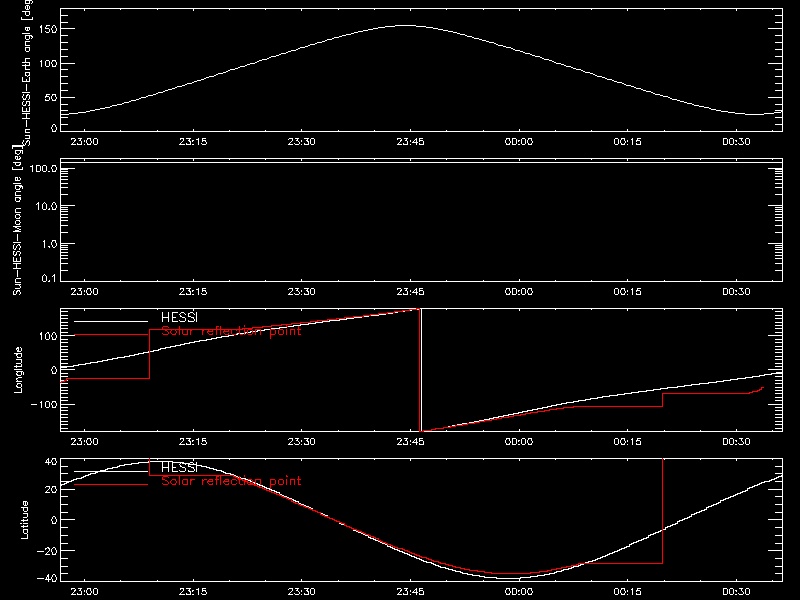The image size is (800, 600).
Task: Click the 20 tick on Latitude axis
Action: 51,489
